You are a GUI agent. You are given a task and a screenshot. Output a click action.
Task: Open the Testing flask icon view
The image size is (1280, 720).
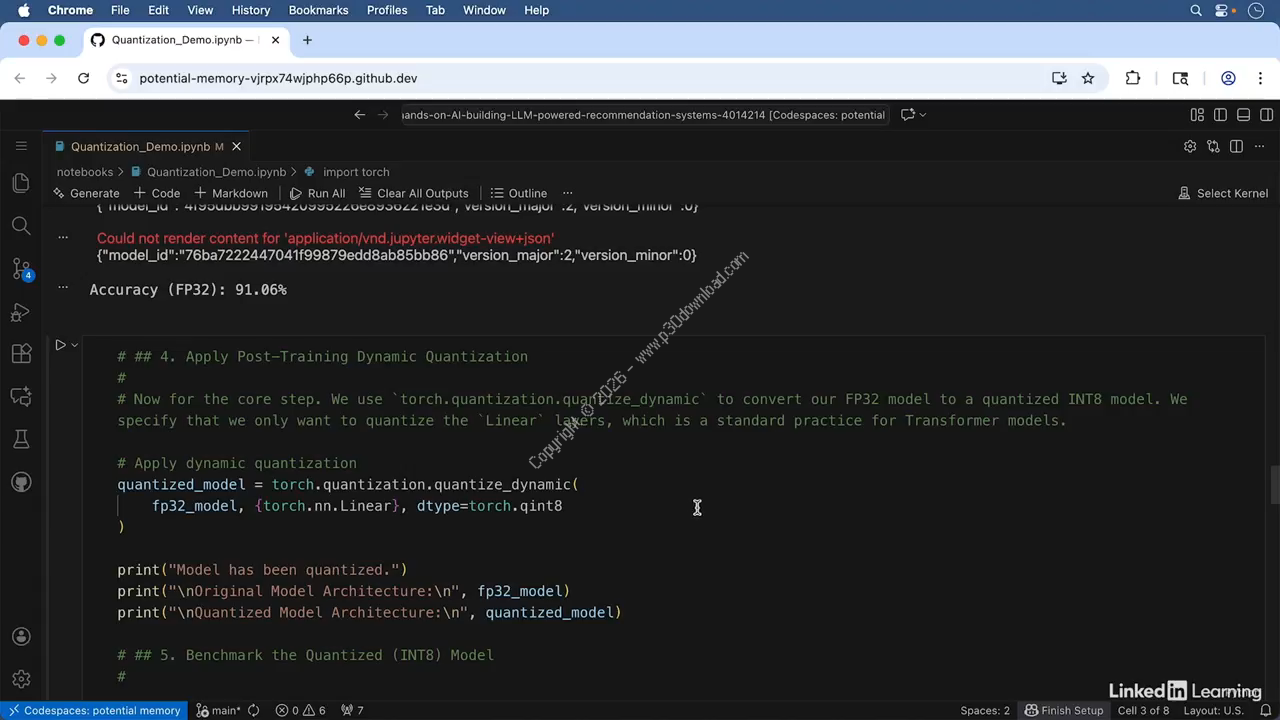(21, 439)
